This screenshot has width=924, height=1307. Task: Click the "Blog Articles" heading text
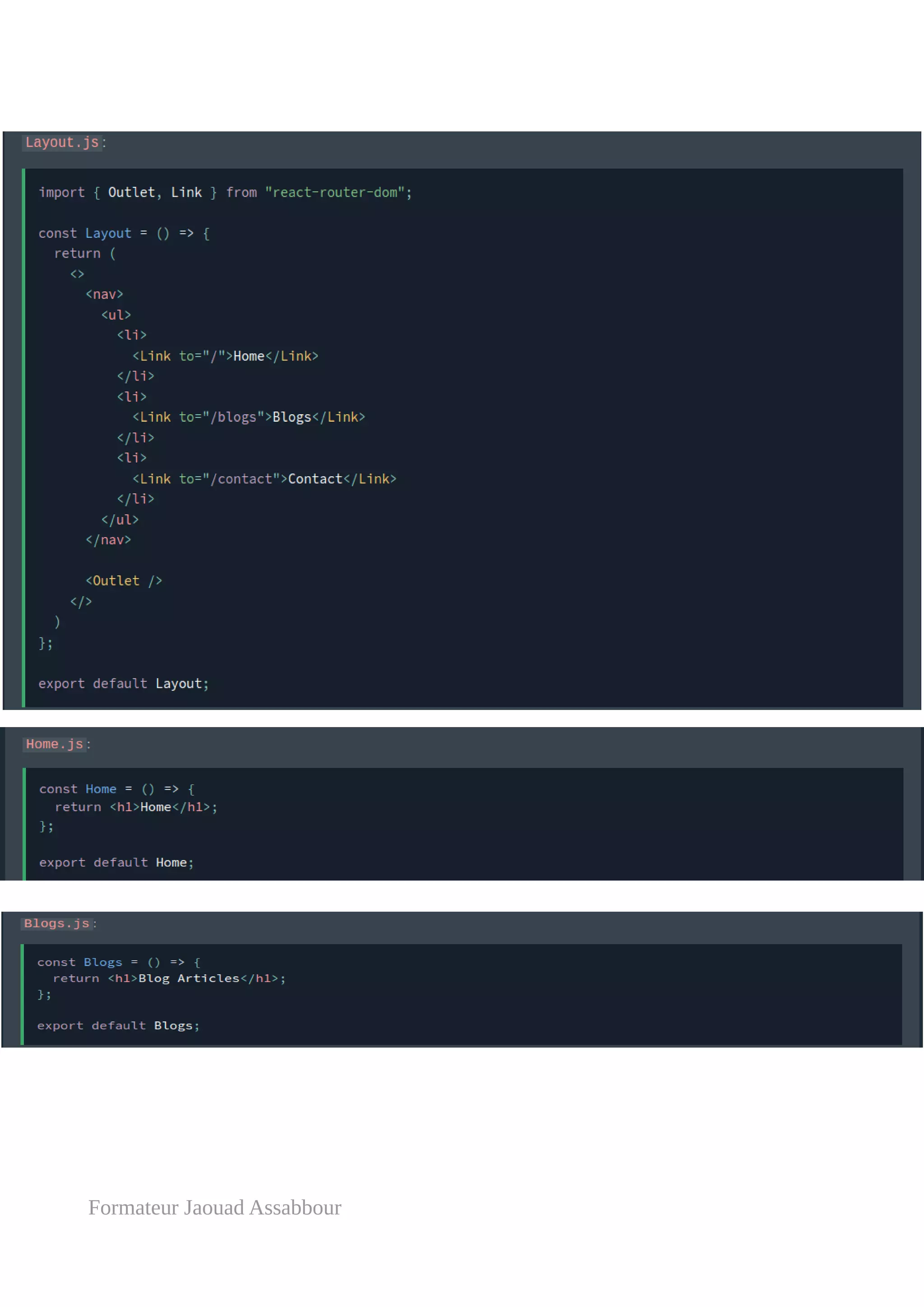point(189,978)
